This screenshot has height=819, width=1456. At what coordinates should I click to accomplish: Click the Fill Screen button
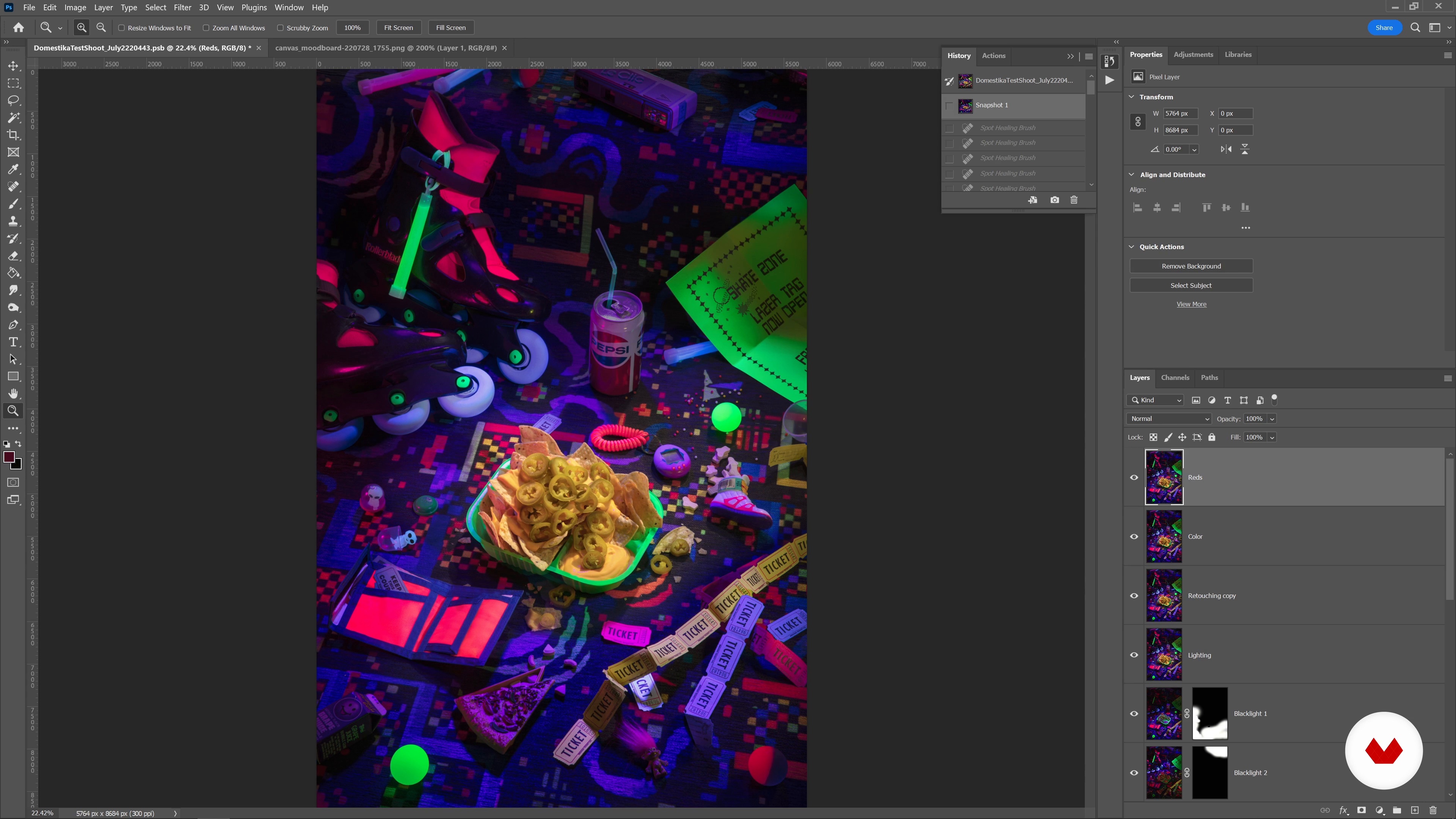(x=451, y=28)
